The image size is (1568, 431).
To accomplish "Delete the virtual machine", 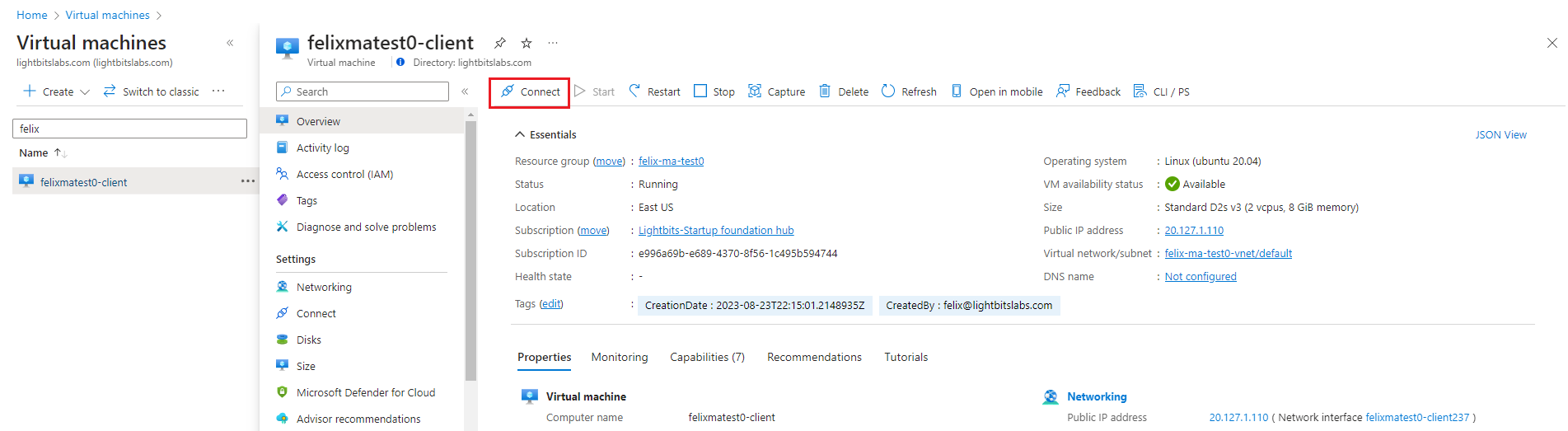I will (x=844, y=91).
